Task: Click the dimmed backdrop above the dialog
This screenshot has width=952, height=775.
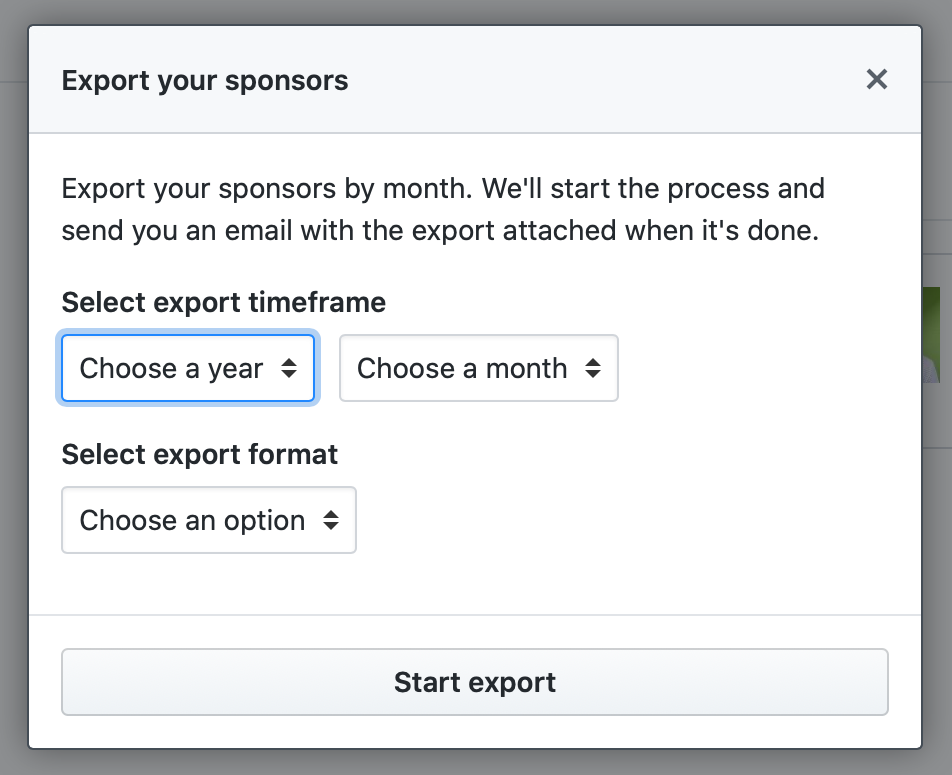Action: (476, 11)
